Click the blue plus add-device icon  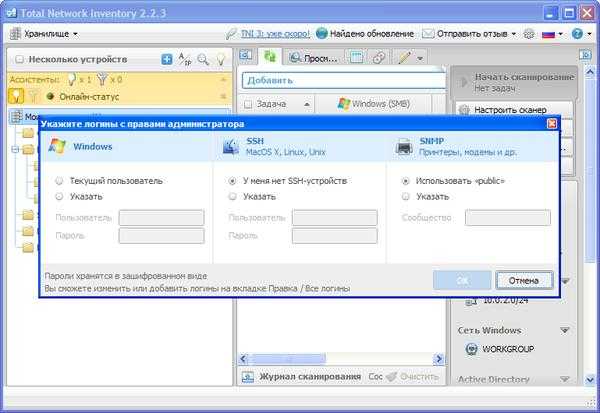click(167, 59)
